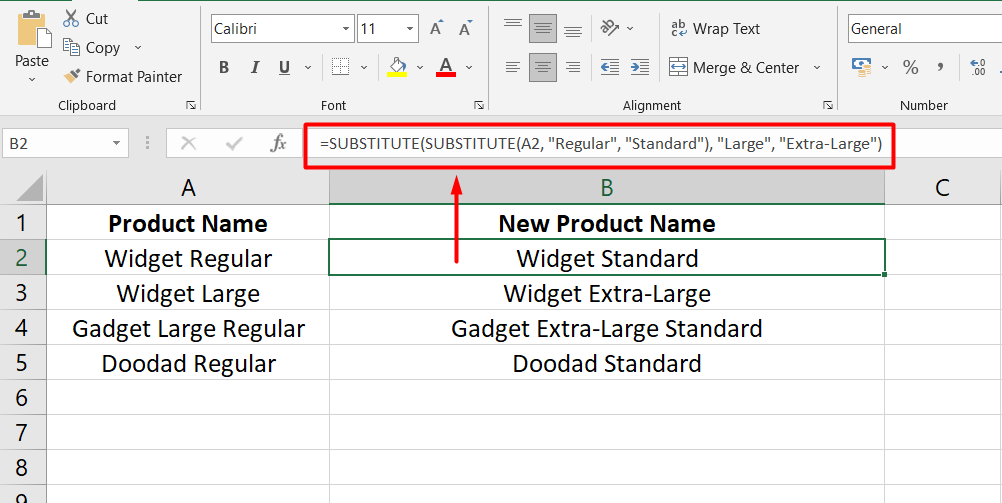This screenshot has width=1002, height=503.
Task: Click Wrap Text button
Action: (x=714, y=29)
